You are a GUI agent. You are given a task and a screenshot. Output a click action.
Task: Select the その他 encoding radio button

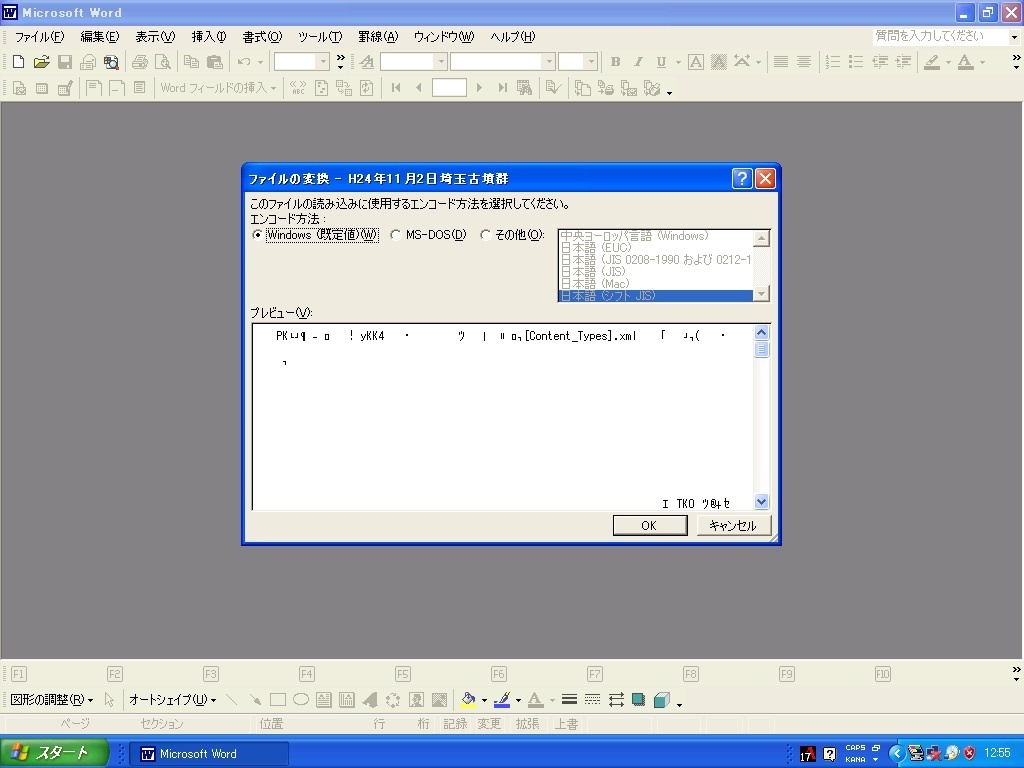485,235
